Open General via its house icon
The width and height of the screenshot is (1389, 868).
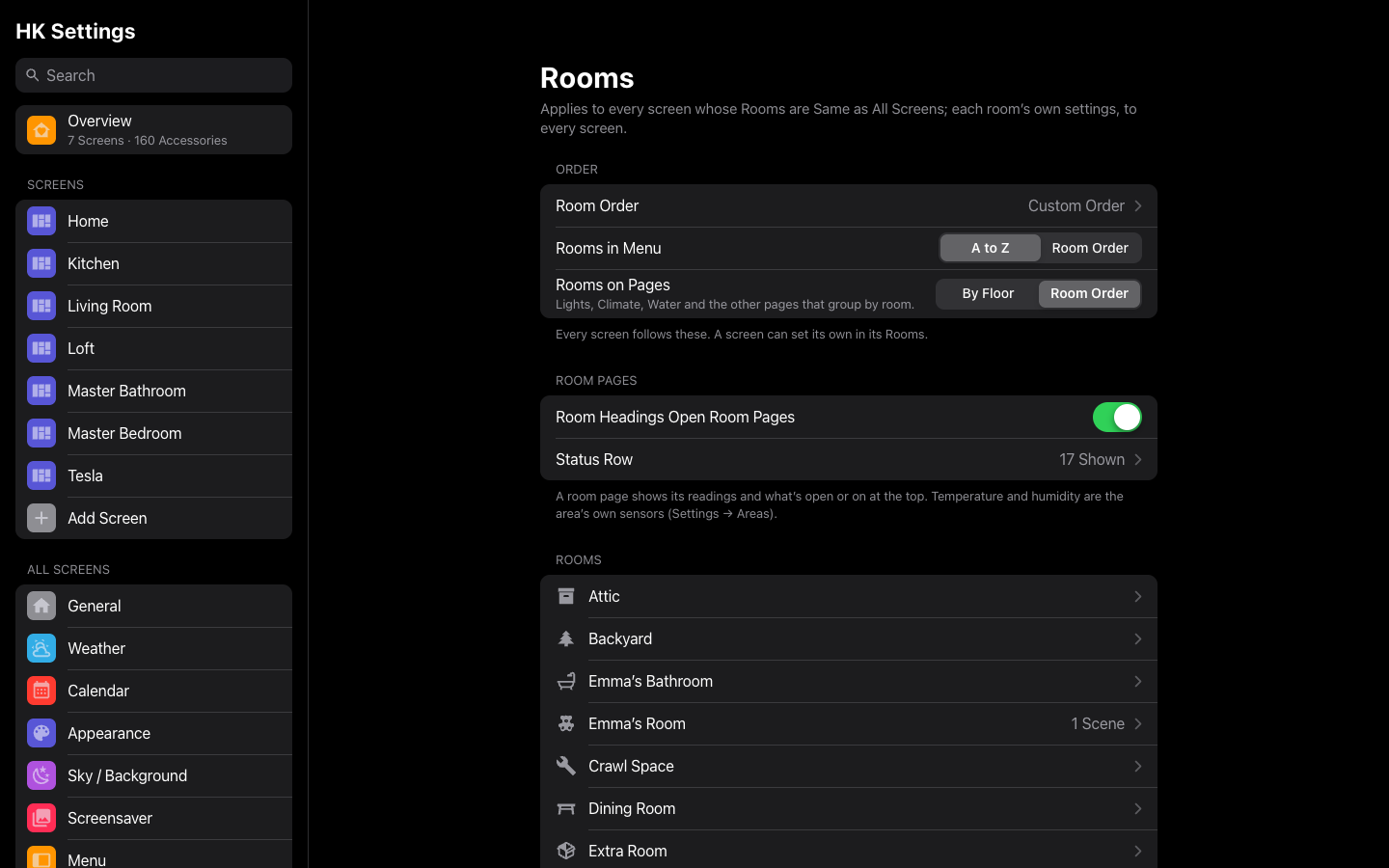[41, 606]
